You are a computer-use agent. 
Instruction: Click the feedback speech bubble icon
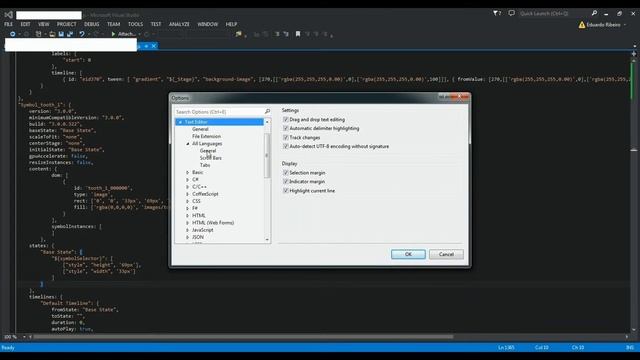pyautogui.click(x=511, y=13)
